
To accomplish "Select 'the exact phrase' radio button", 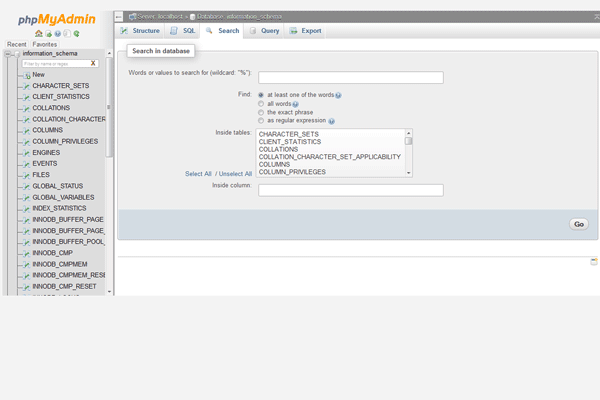I will [261, 112].
